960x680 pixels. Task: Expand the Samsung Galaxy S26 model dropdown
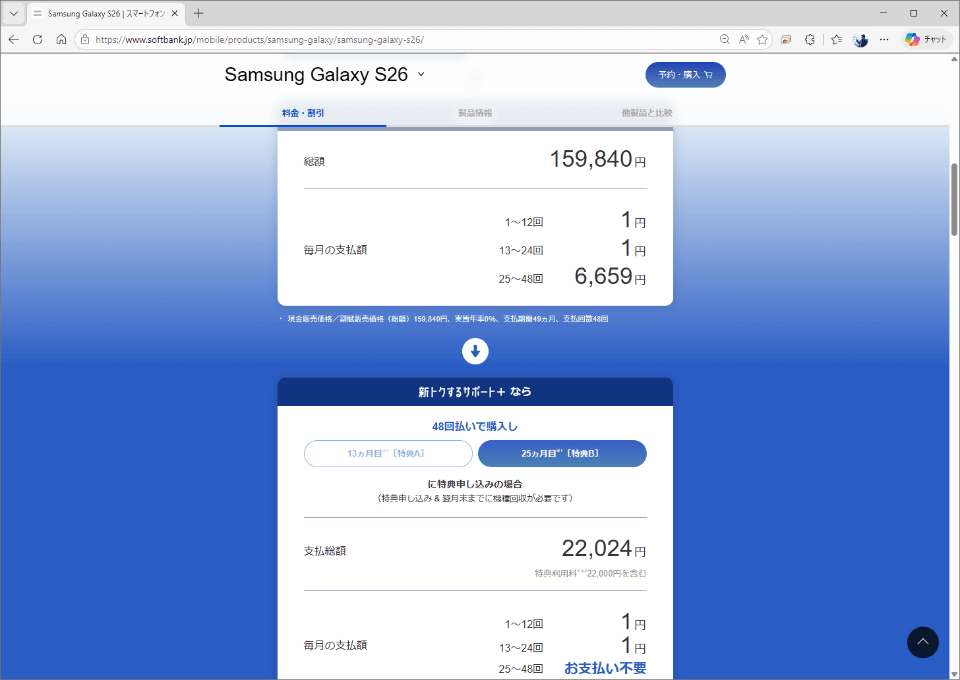[x=421, y=75]
